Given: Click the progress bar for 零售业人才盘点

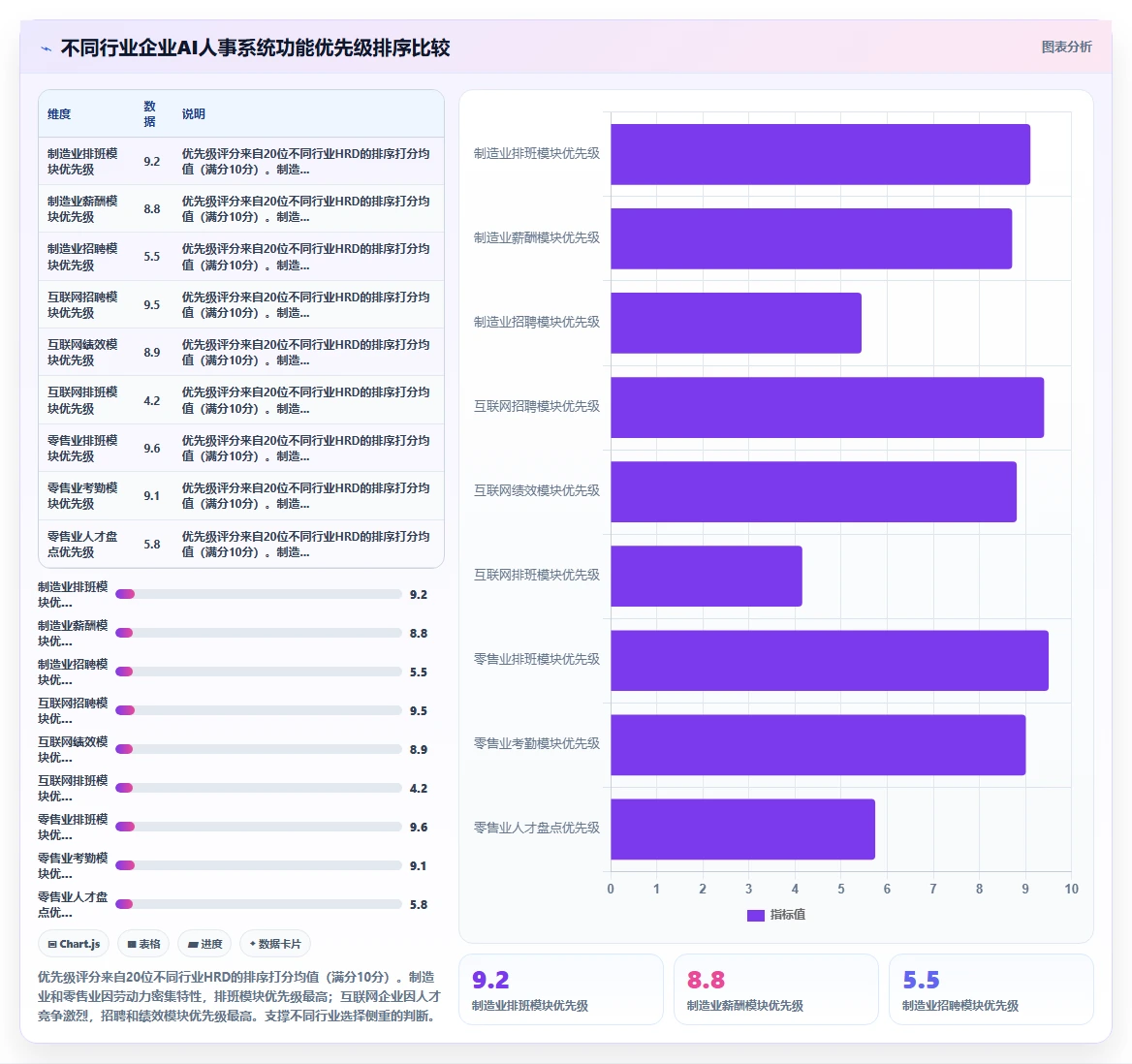Looking at the screenshot, I should pos(259,904).
